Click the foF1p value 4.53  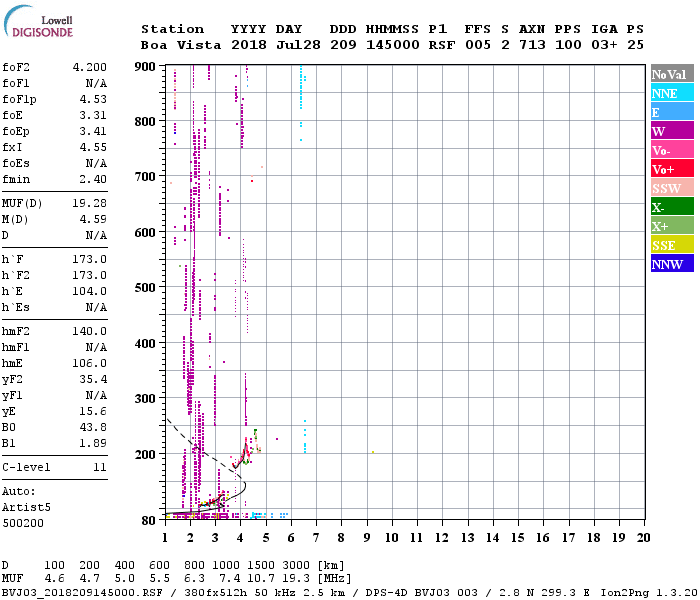click(93, 99)
